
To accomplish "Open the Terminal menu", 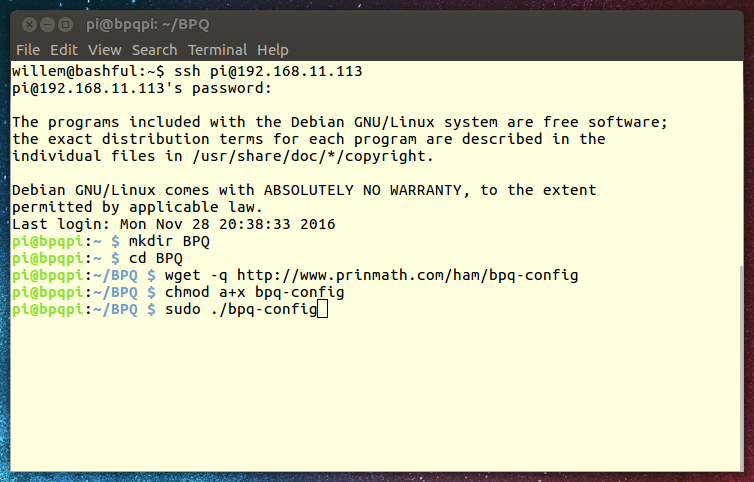I will [x=217, y=50].
